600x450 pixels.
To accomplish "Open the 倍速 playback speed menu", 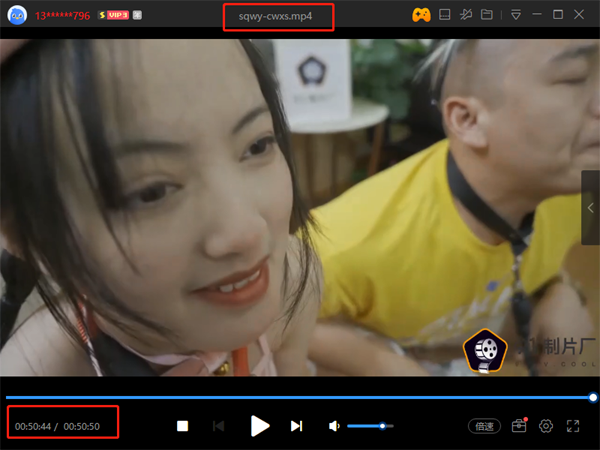I will (x=484, y=426).
